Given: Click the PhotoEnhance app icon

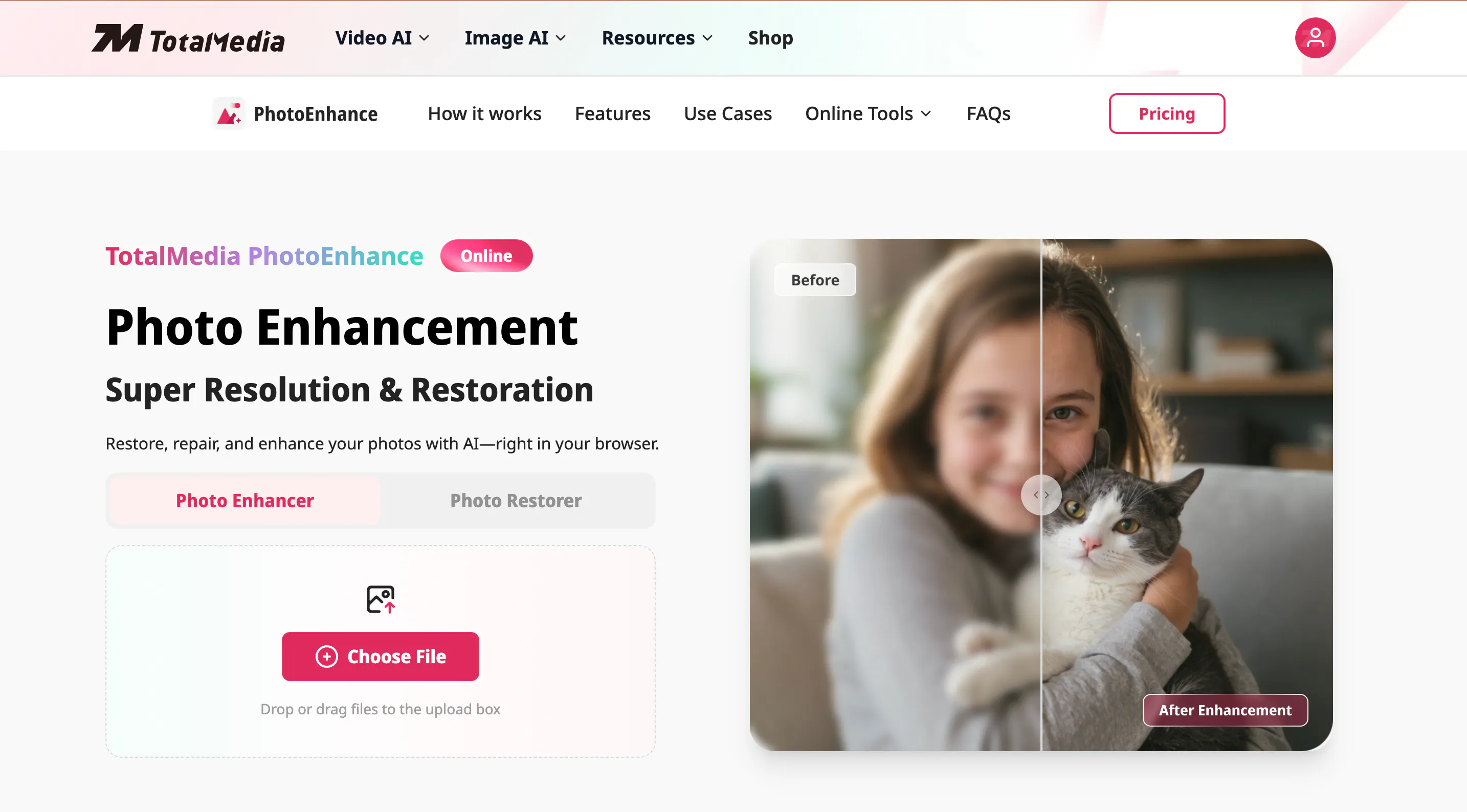Looking at the screenshot, I should tap(229, 114).
